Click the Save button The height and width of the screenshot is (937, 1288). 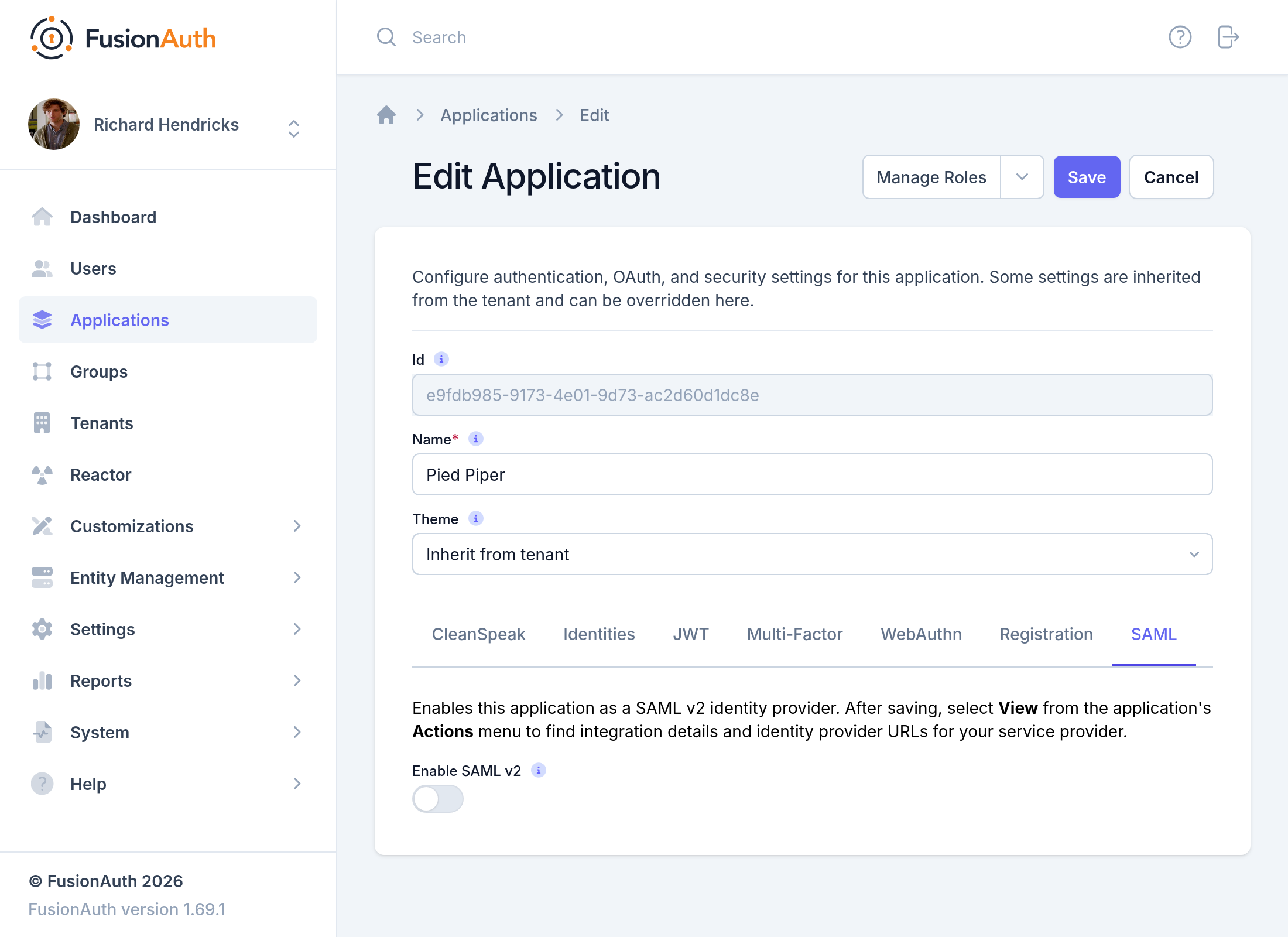tap(1087, 177)
